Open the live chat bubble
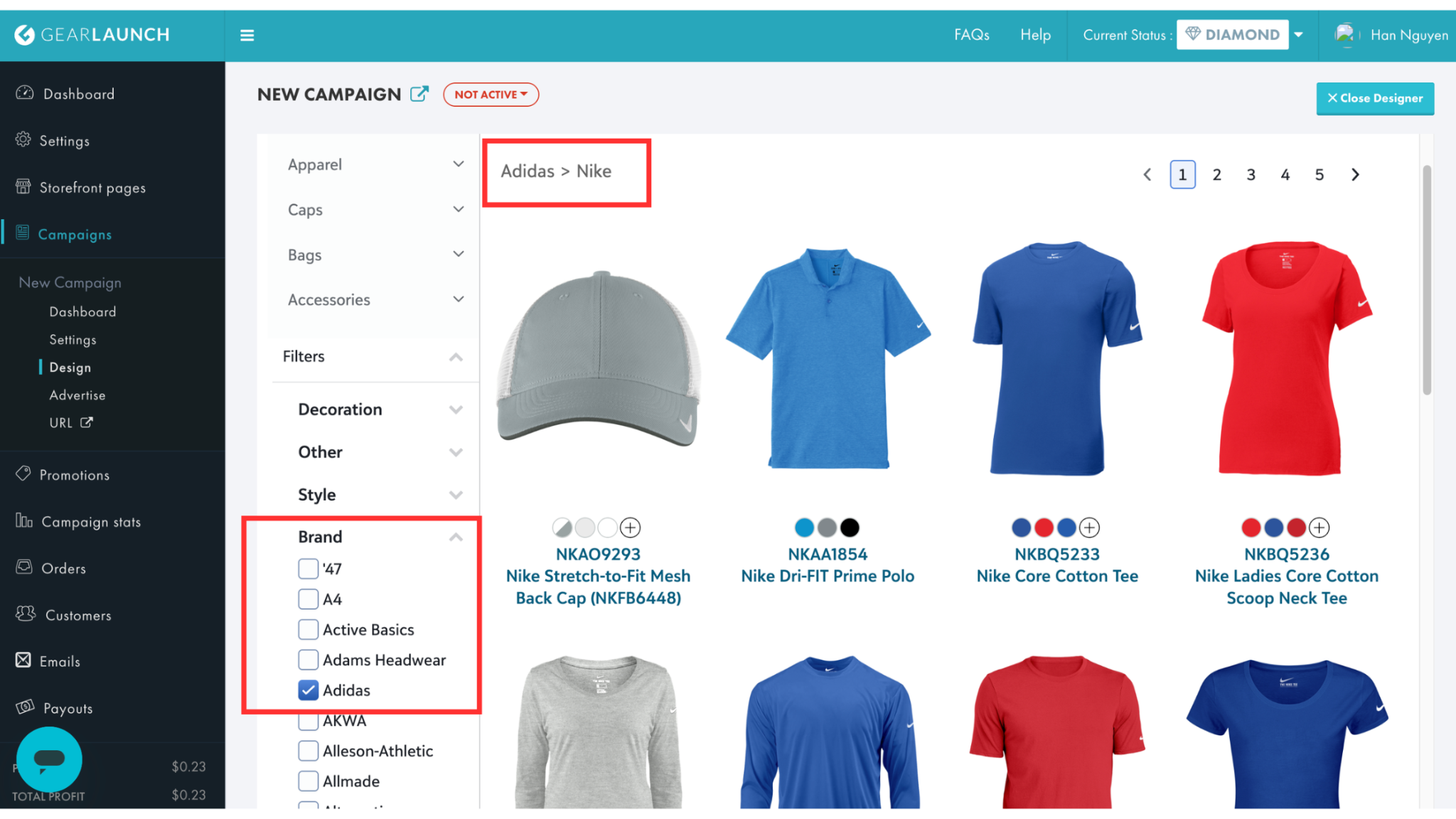 (49, 759)
